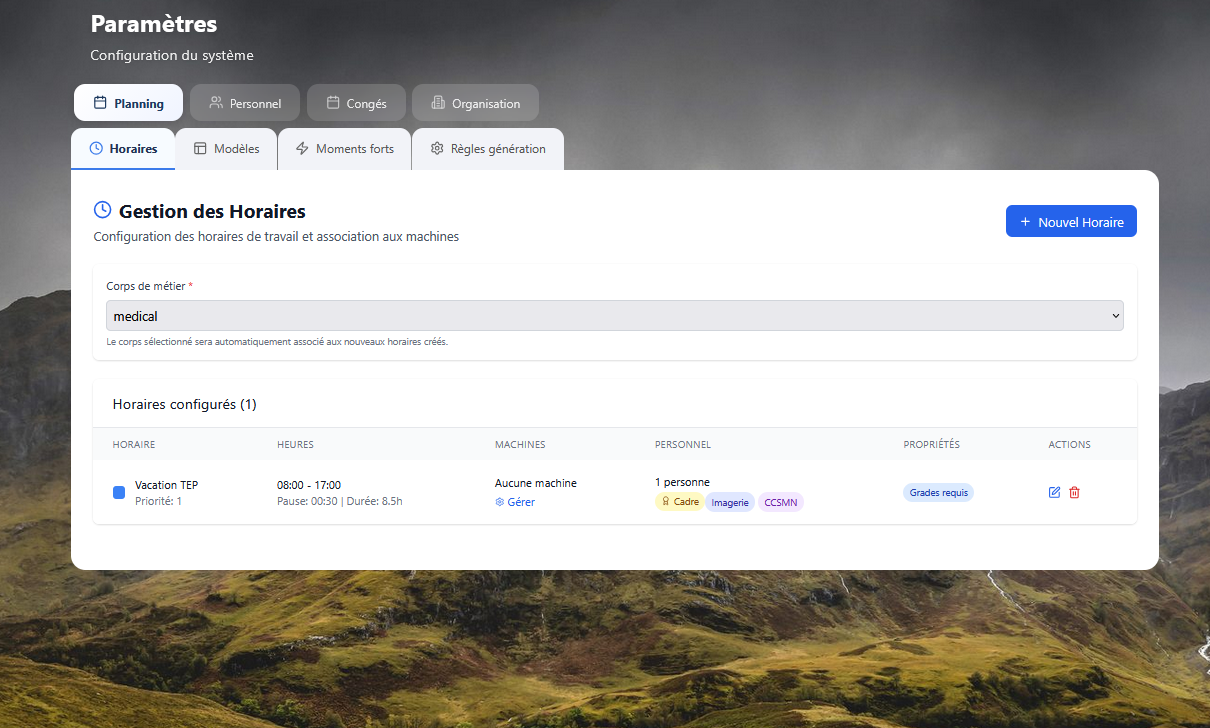1210x728 pixels.
Task: Select the Modèles sub-tab
Action: coord(226,149)
